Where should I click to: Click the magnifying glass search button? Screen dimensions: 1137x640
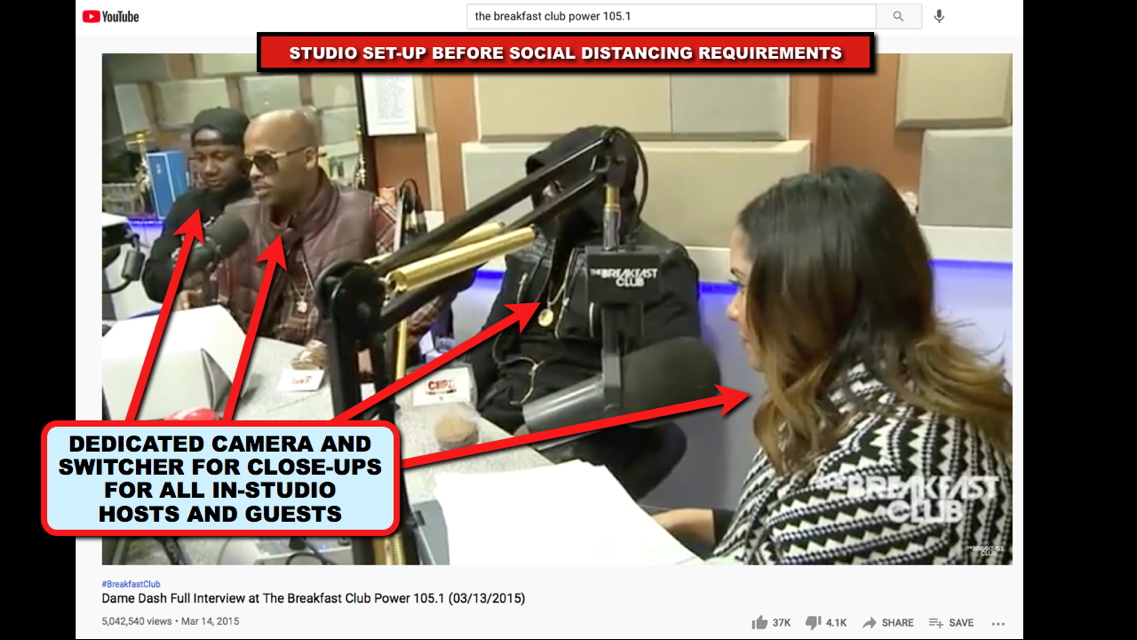[898, 16]
